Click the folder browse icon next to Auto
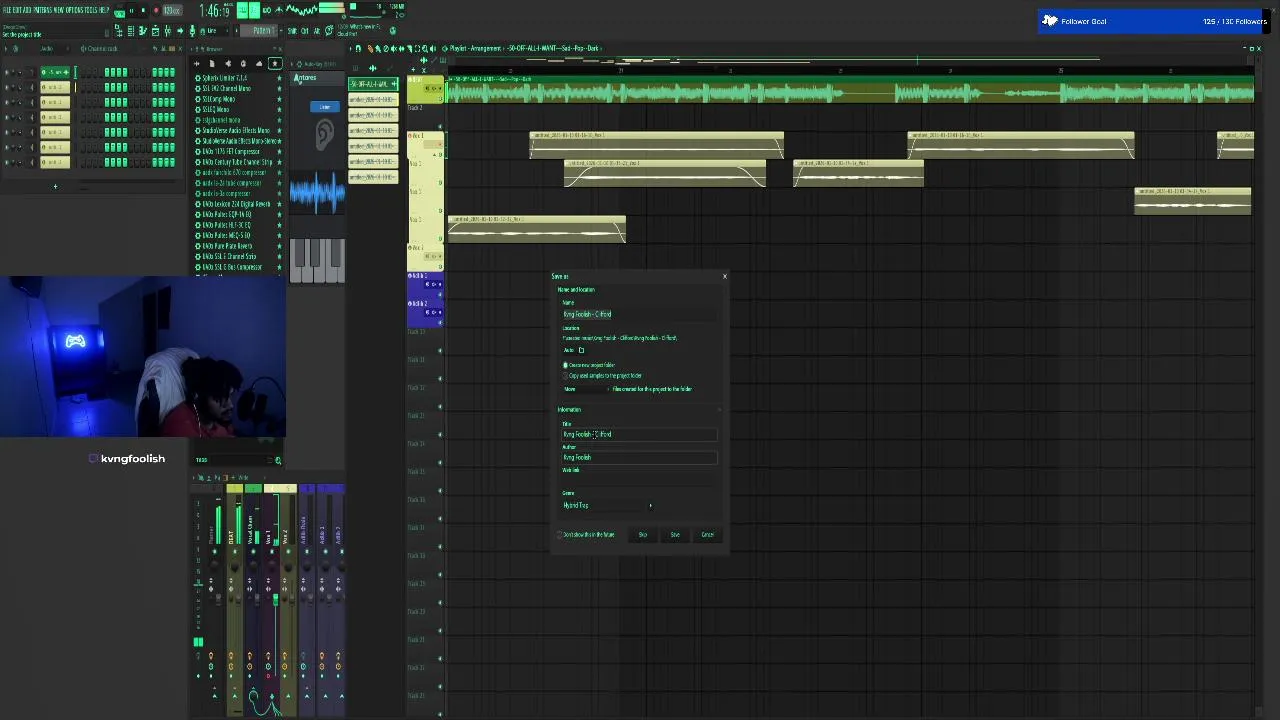The image size is (1280, 720). tap(581, 350)
